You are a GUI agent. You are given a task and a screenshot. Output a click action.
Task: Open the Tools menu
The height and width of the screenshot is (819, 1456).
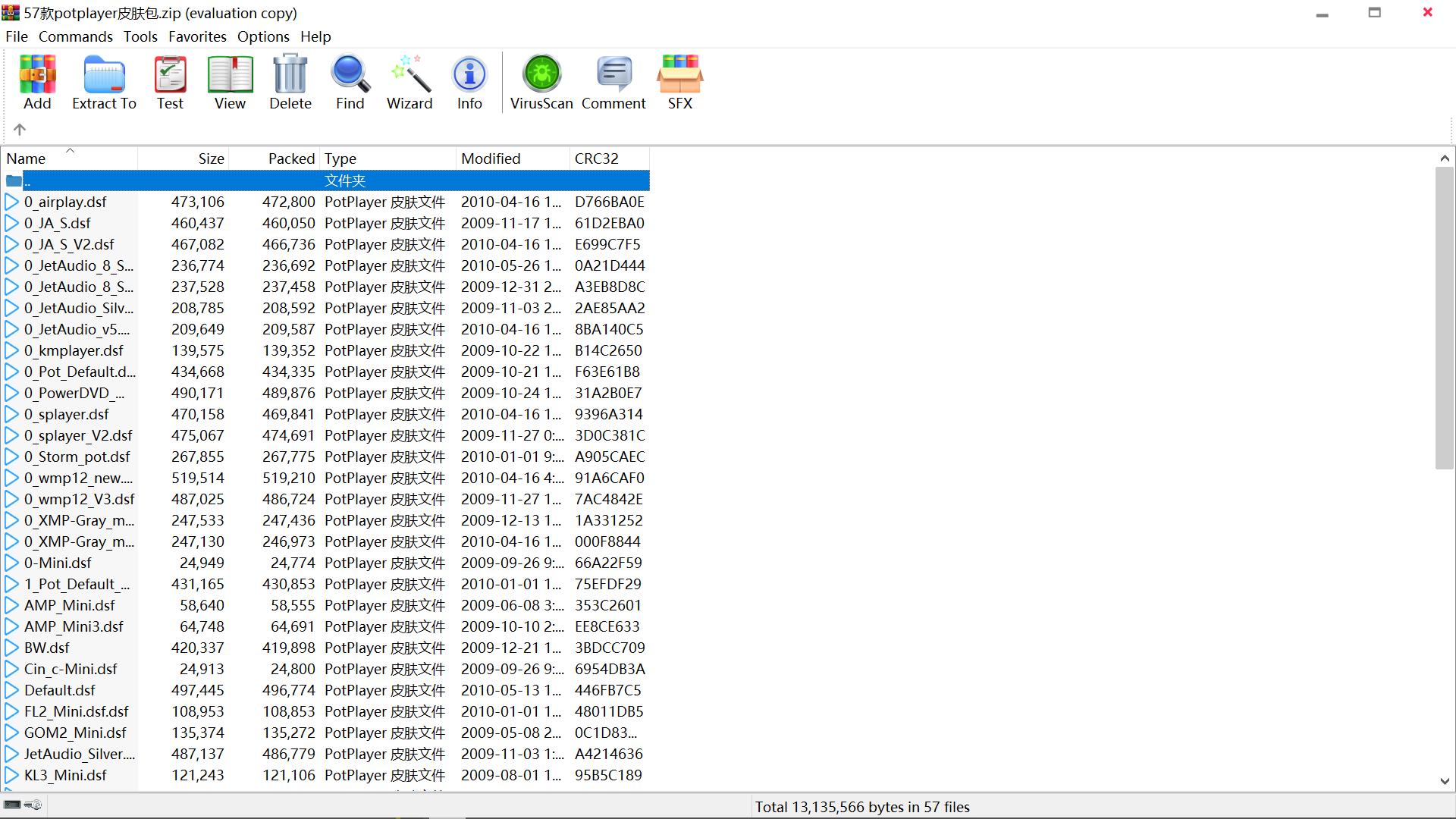point(140,36)
